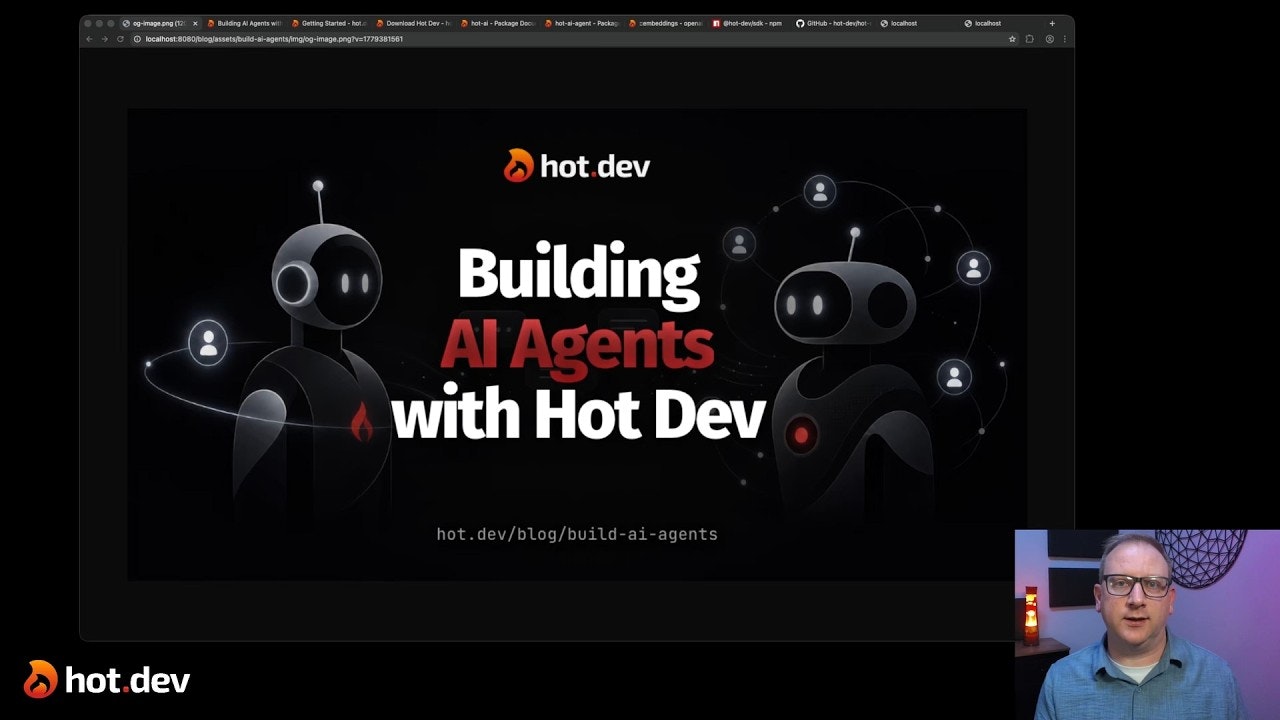Close the og-image.png tab
The image size is (1280, 720).
click(195, 23)
